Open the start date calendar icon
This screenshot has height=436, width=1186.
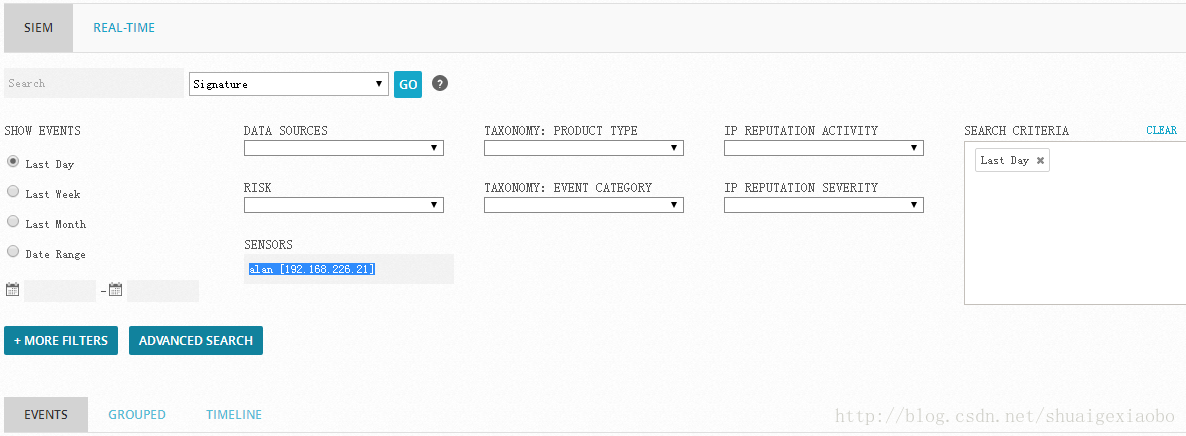(12, 289)
